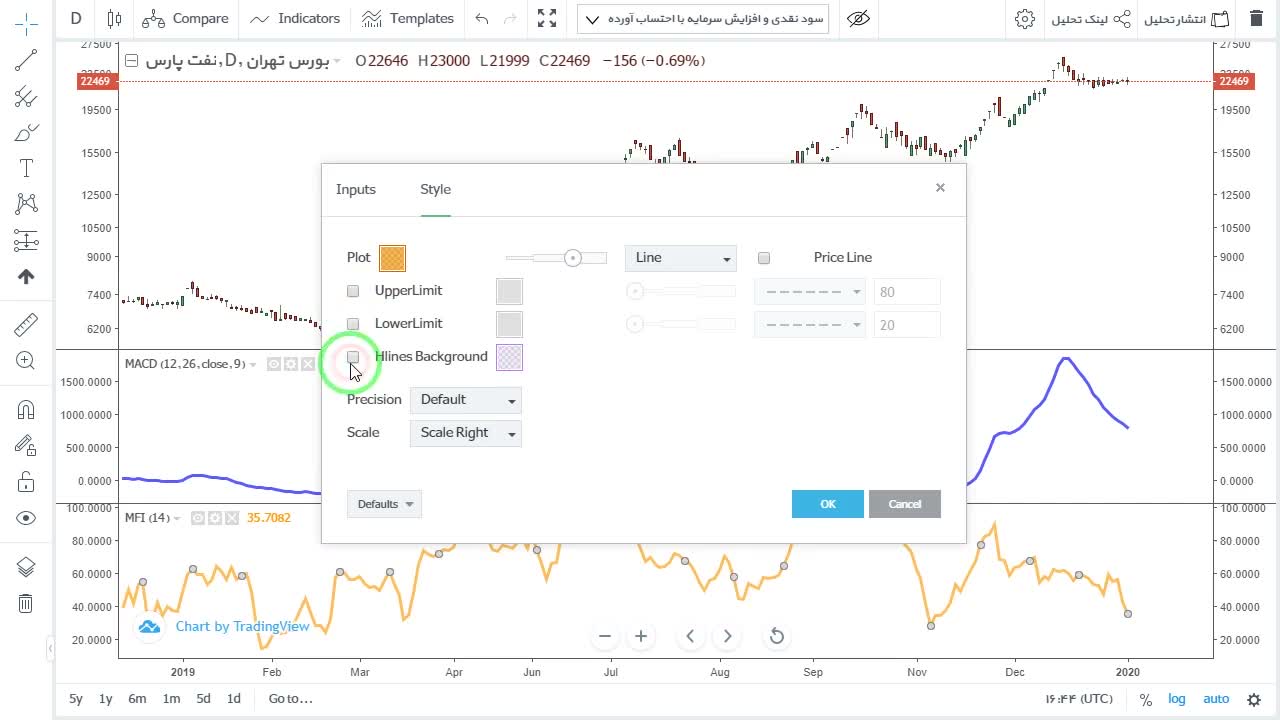The image size is (1280, 720).
Task: Undo the last chart action
Action: (x=483, y=19)
